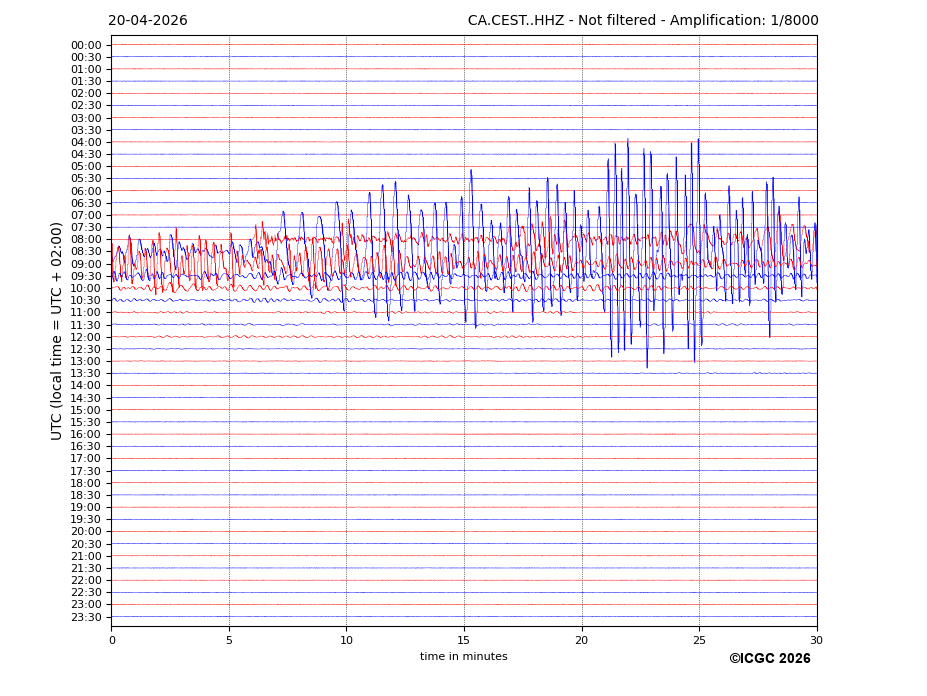Image resolution: width=927 pixels, height=696 pixels.
Task: Select the 17:30 time row label
Action: (x=86, y=471)
